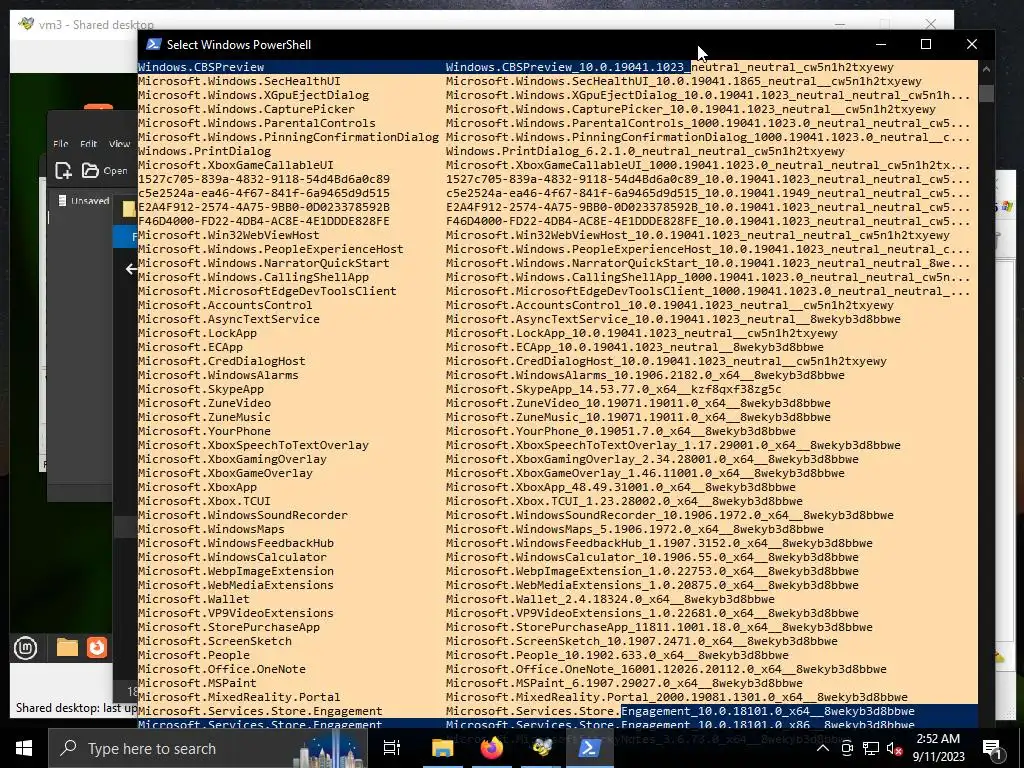Screen dimensions: 1024x768
Task: Click Open button in background editor
Action: coord(104,170)
